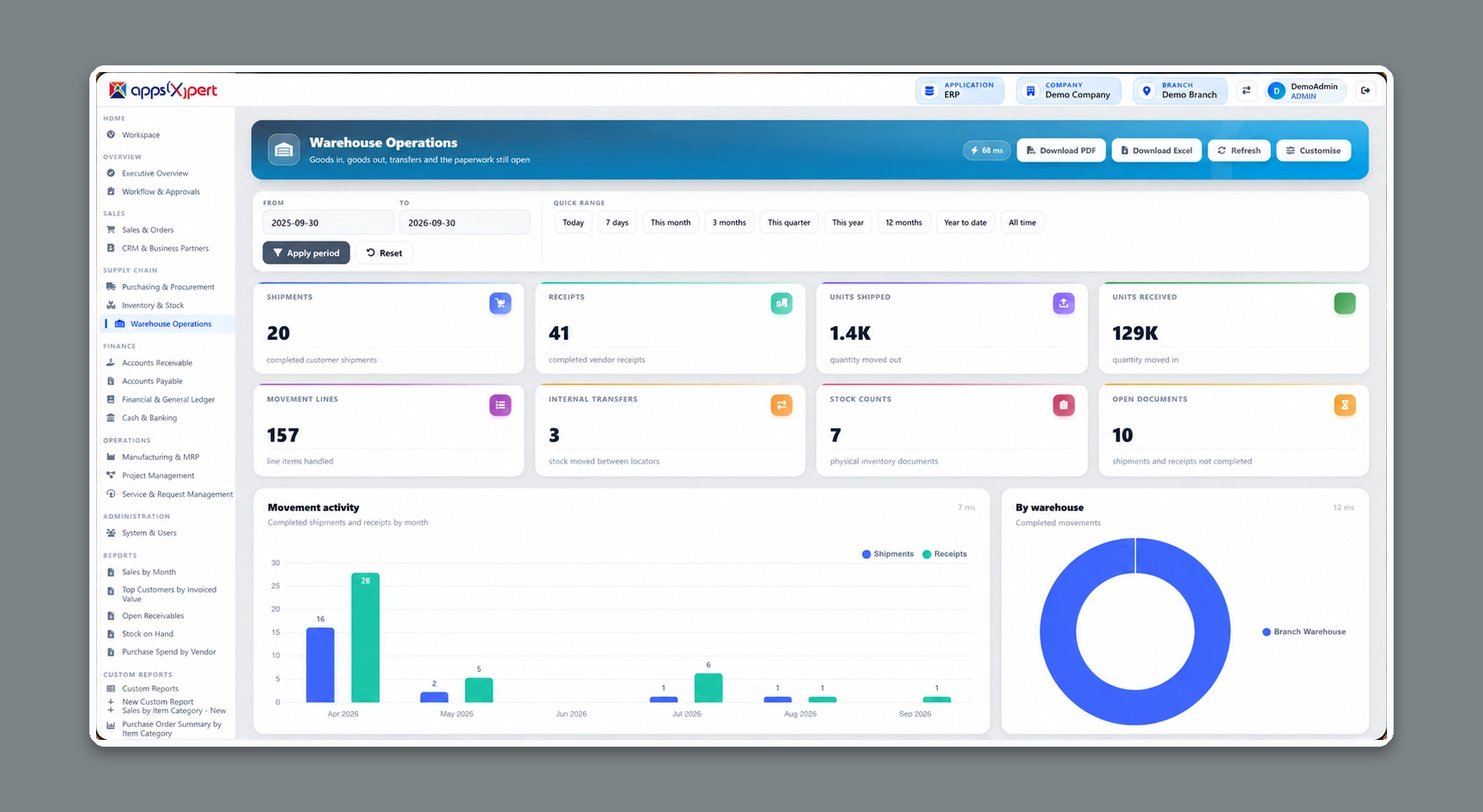1483x812 pixels.
Task: Click the switch context arrows icon
Action: (x=1246, y=90)
